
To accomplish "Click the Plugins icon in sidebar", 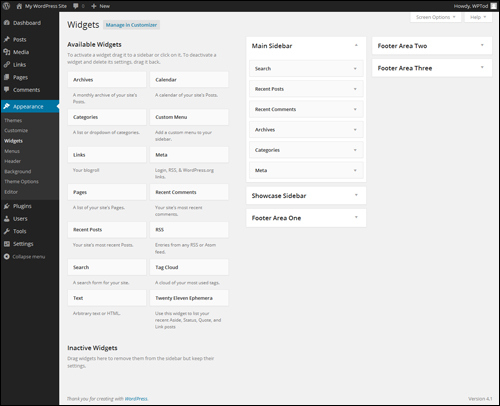I will tap(7, 206).
